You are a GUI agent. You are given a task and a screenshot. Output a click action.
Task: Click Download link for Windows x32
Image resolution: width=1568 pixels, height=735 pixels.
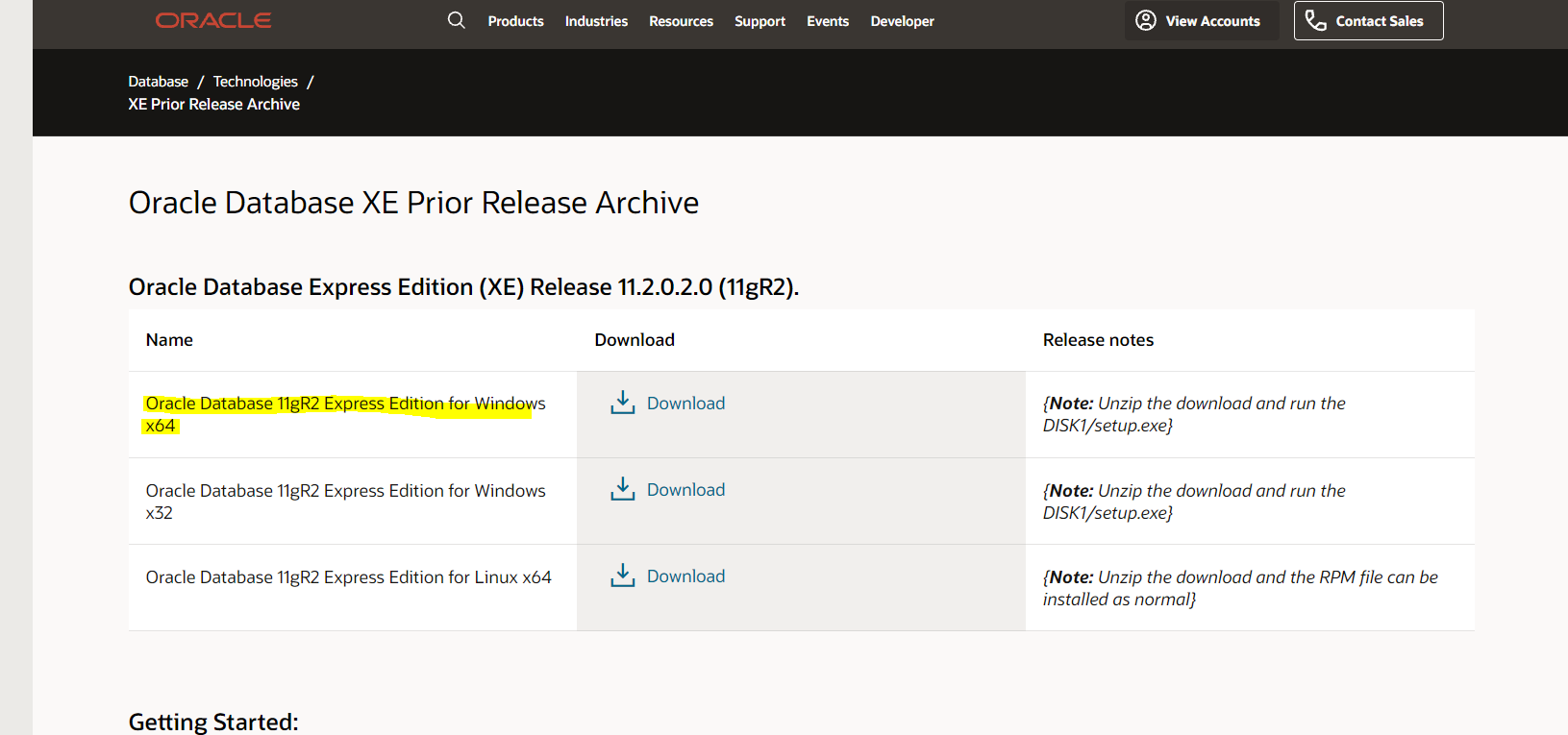685,490
